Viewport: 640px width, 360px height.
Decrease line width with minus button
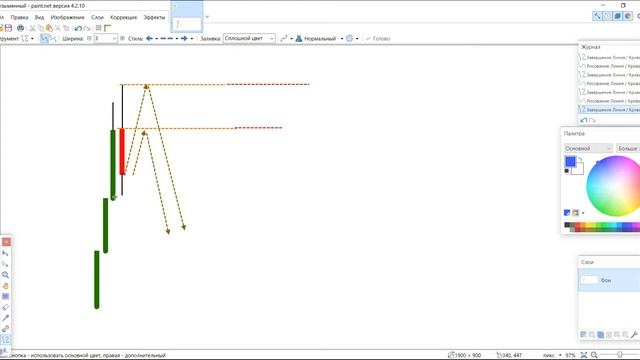pos(89,38)
